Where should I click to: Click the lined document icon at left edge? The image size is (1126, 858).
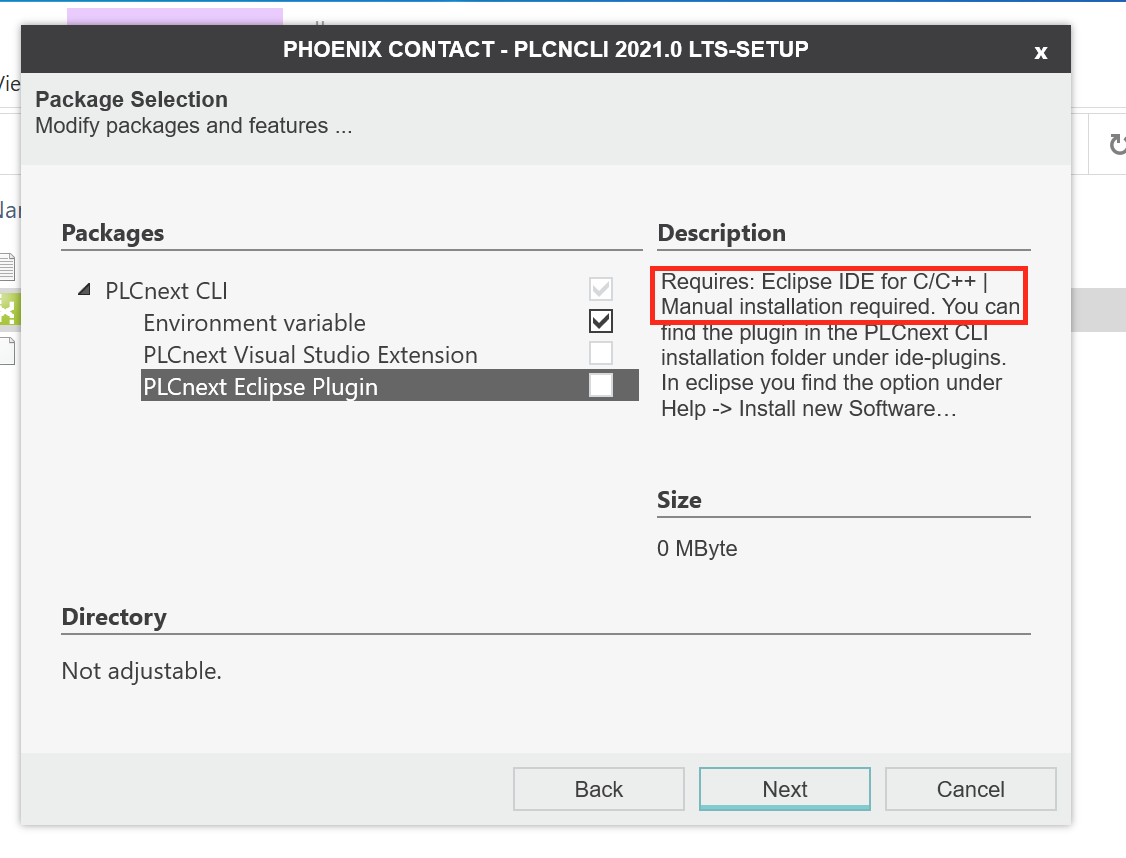7,267
